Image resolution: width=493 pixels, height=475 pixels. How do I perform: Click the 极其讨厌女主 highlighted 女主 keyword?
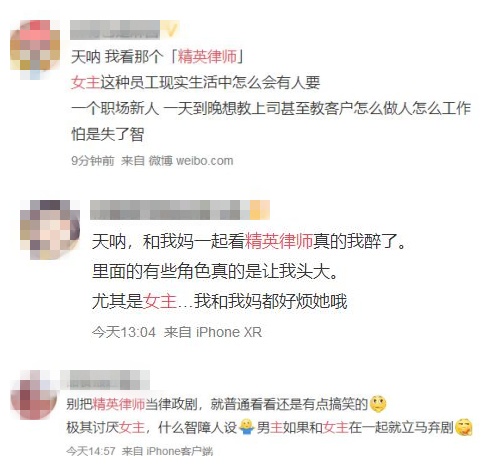132,427
